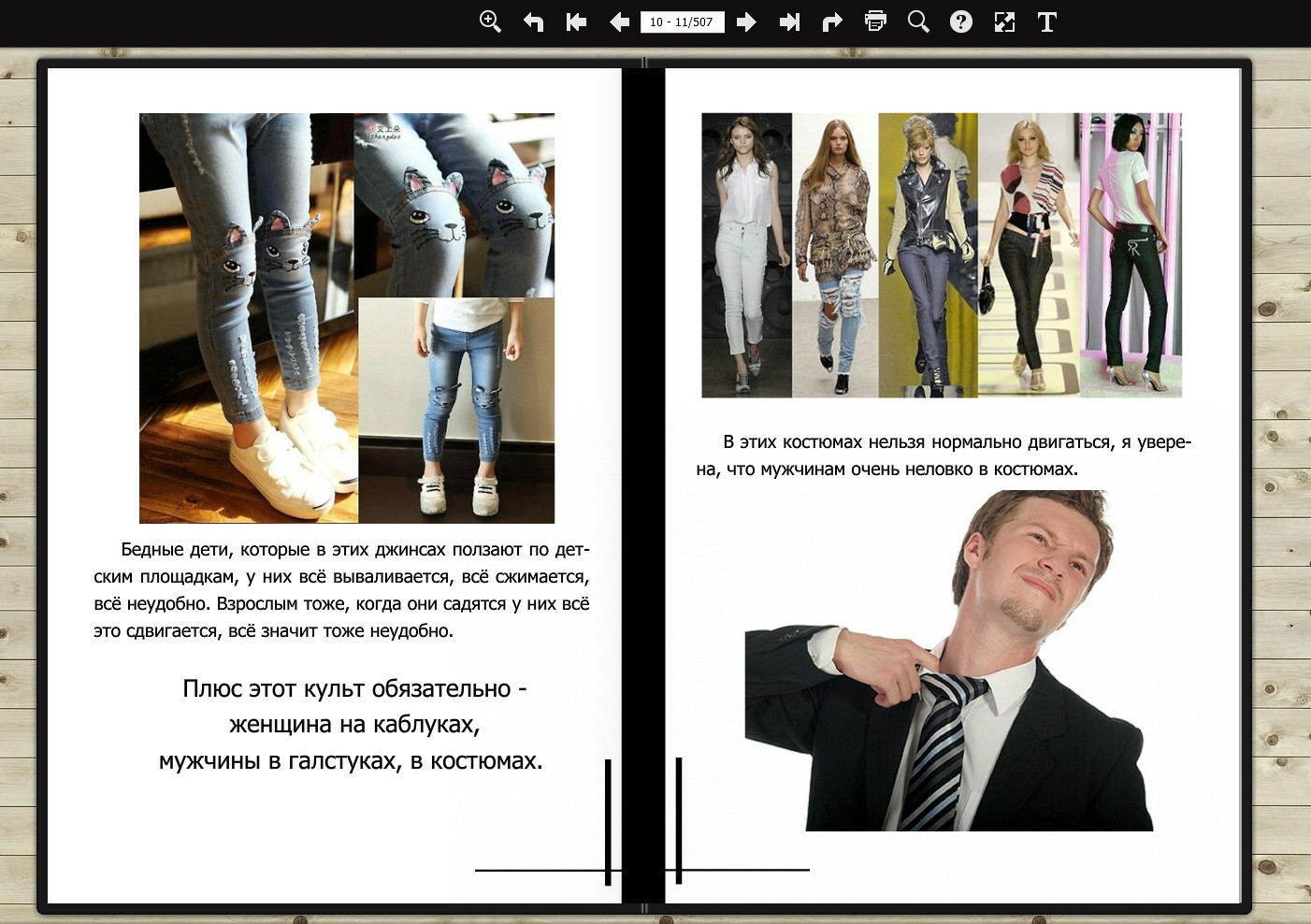Viewport: 1311px width, 924px height.
Task: Go to the next page arrow
Action: [746, 22]
